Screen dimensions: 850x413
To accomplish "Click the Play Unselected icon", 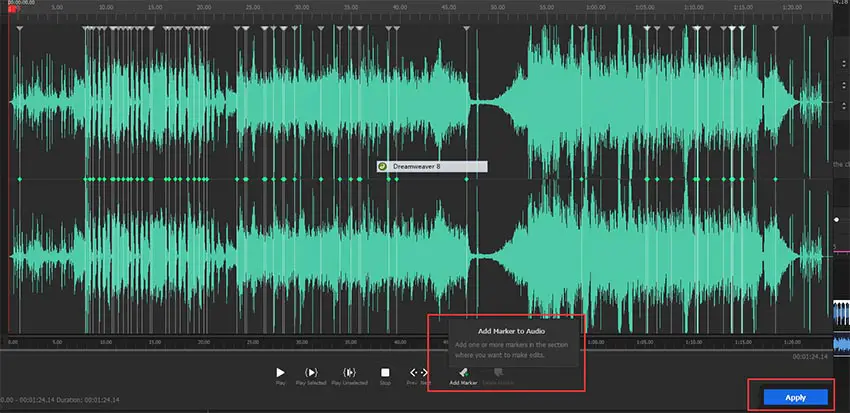I will tap(350, 372).
